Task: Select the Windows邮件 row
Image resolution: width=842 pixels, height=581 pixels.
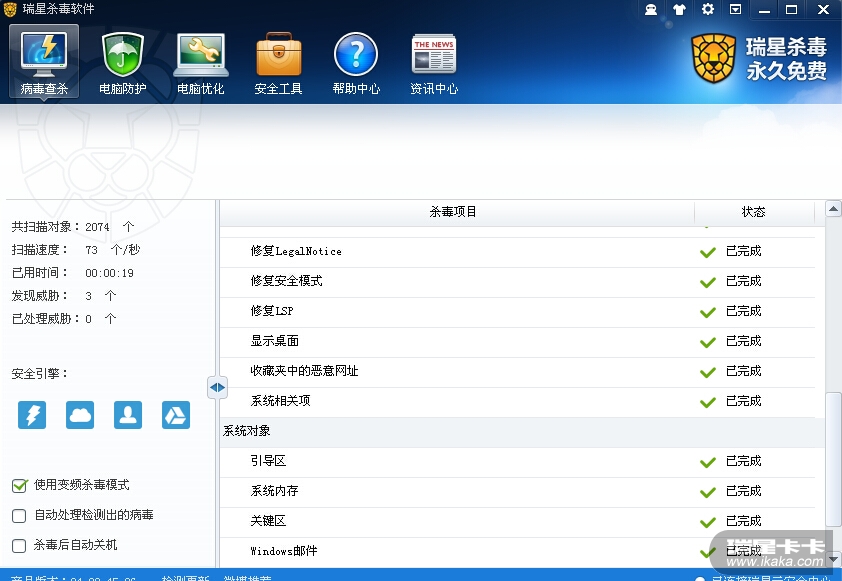Action: [x=518, y=551]
